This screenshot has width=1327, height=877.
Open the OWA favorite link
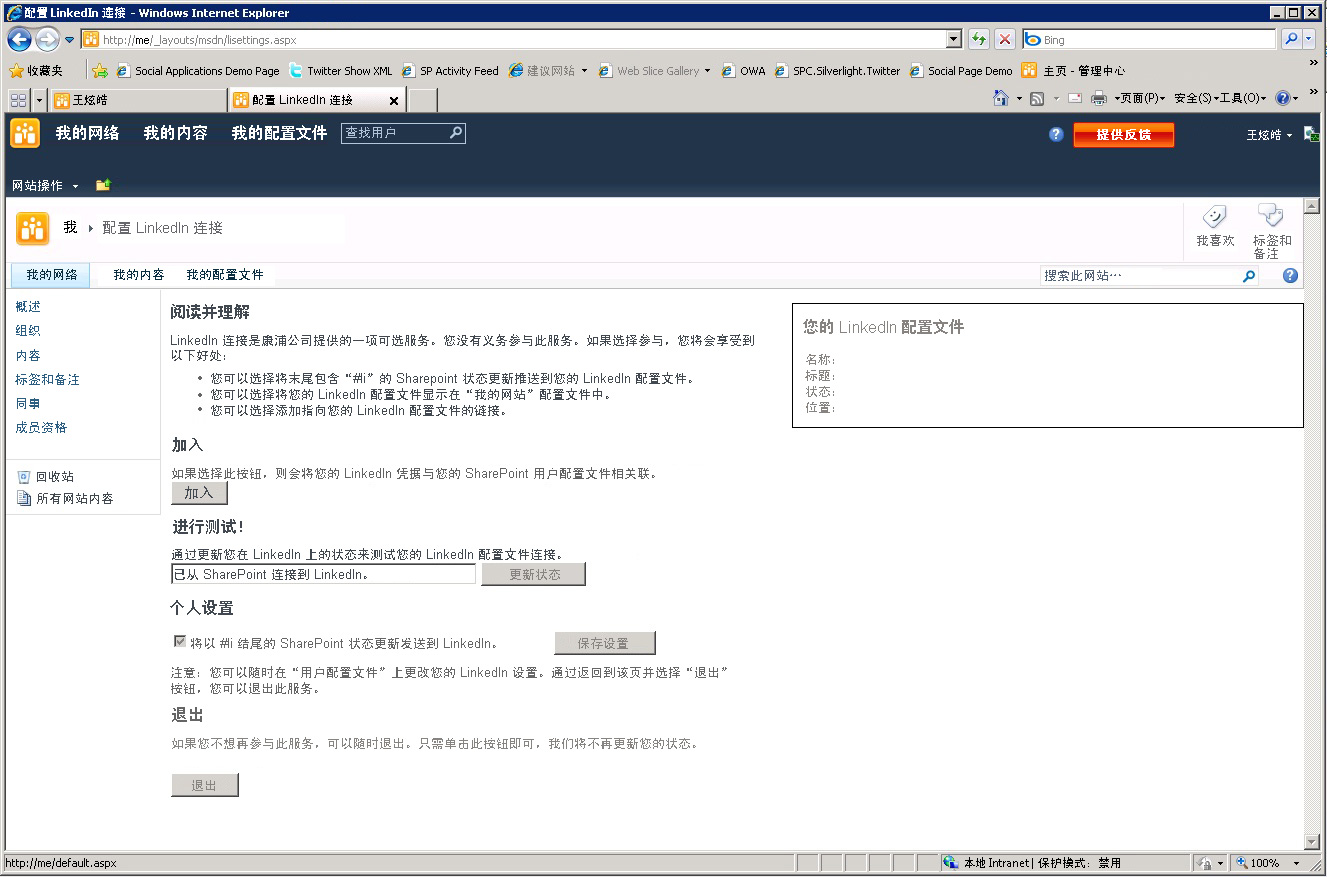[x=743, y=71]
